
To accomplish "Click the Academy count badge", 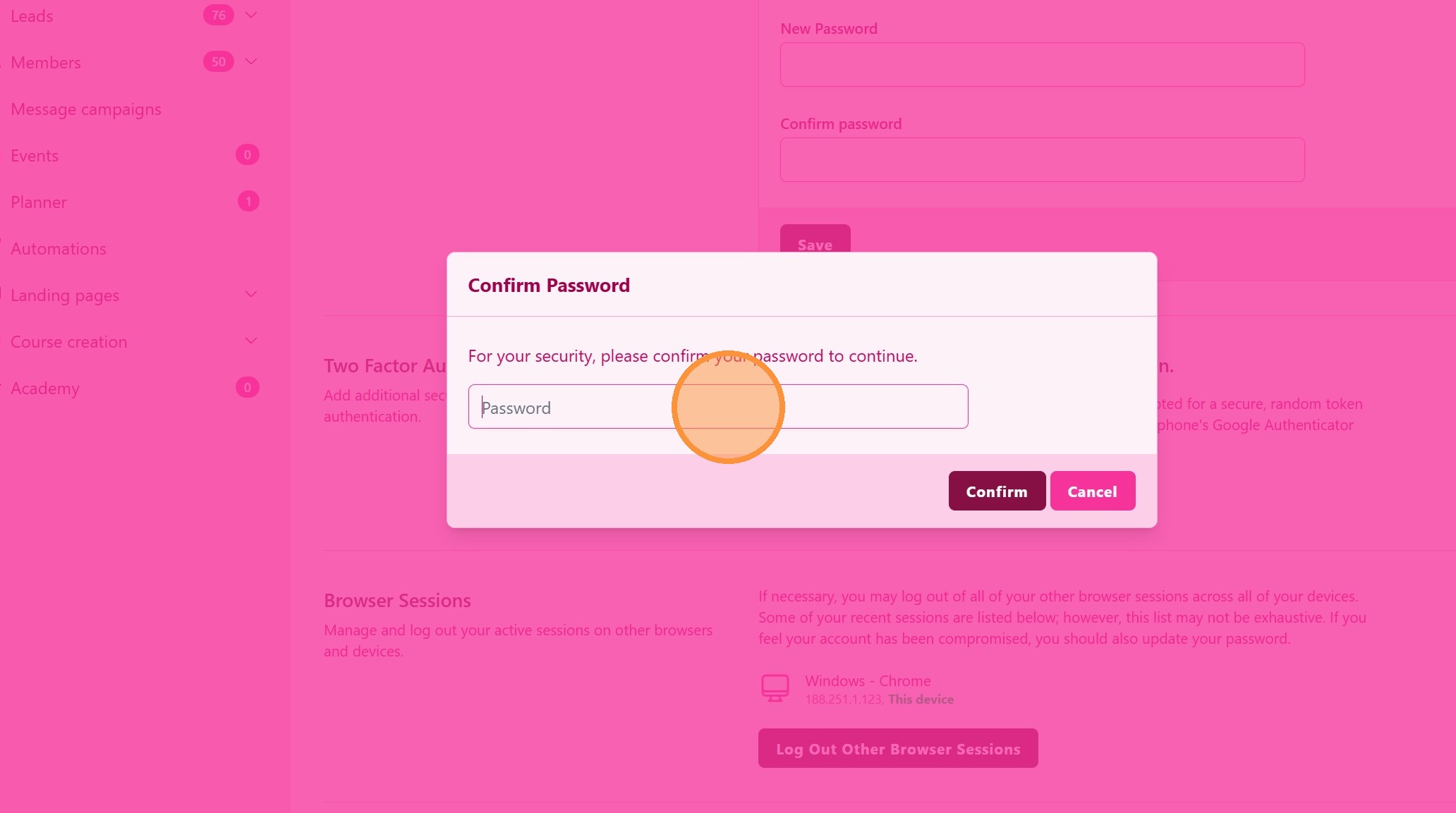I will [x=248, y=388].
